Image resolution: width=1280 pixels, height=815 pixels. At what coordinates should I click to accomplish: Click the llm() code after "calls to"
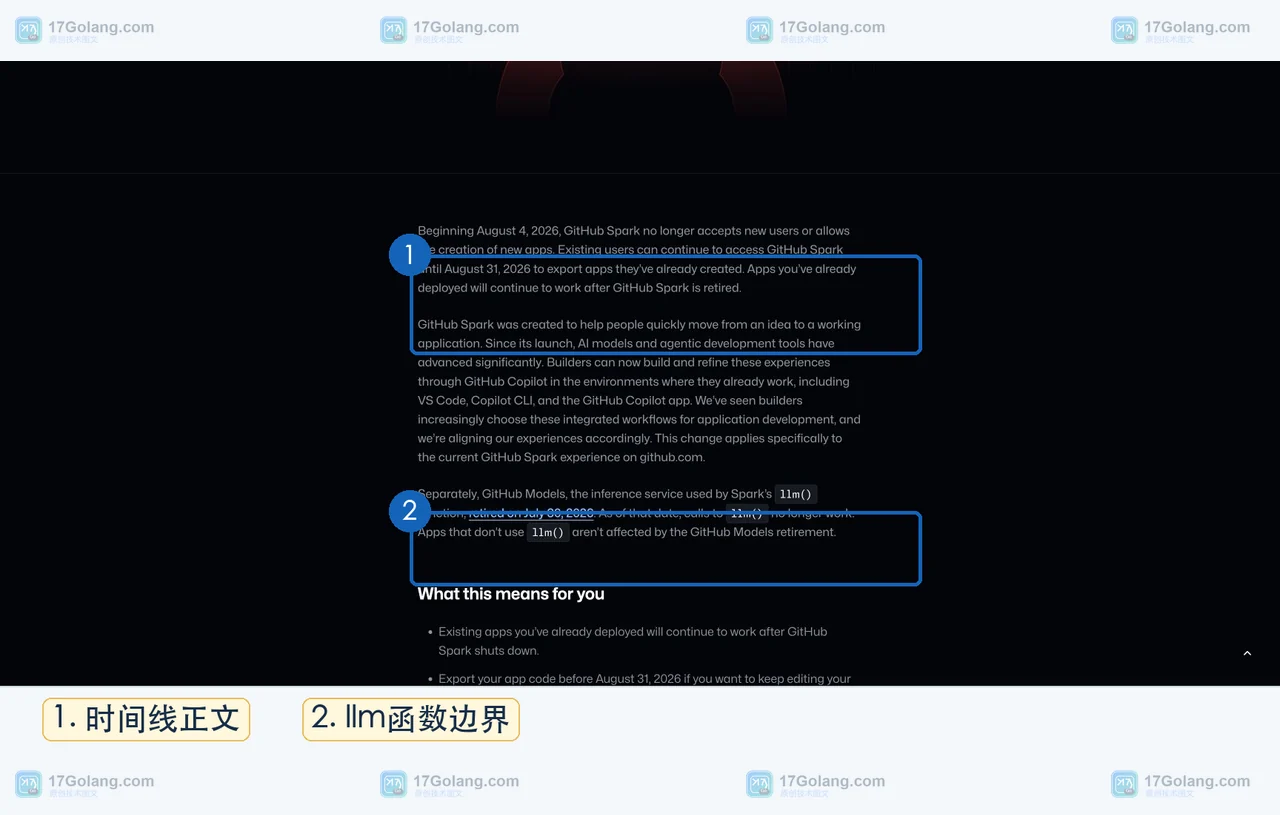pyautogui.click(x=747, y=513)
